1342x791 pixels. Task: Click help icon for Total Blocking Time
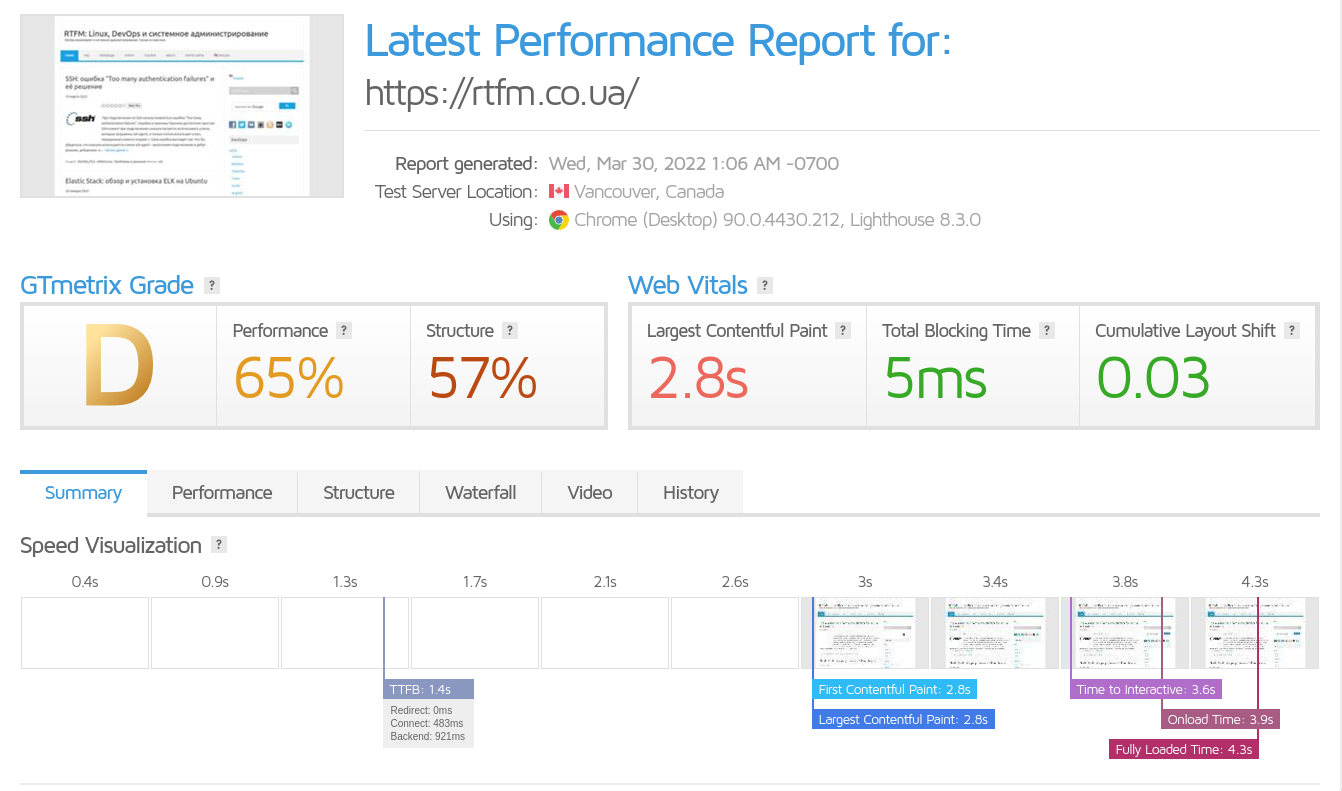tap(1047, 331)
